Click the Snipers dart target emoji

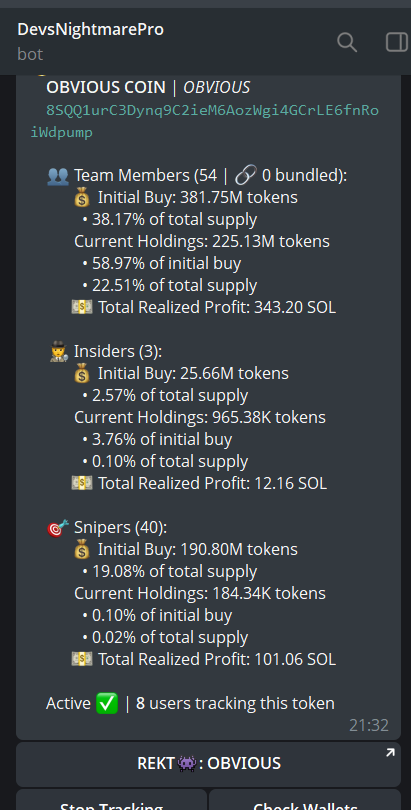(x=58, y=528)
